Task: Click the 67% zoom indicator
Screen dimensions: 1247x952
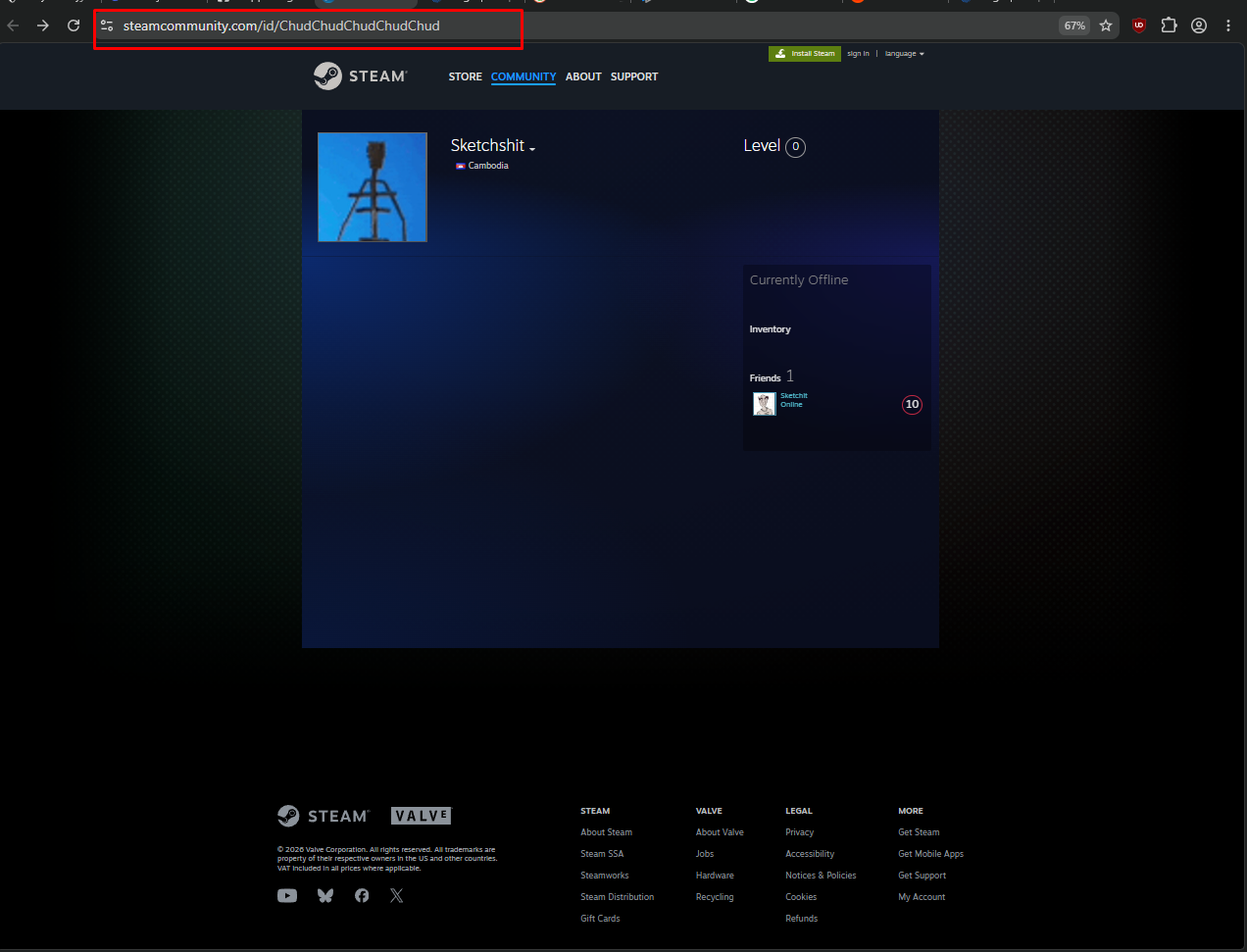Action: point(1074,25)
